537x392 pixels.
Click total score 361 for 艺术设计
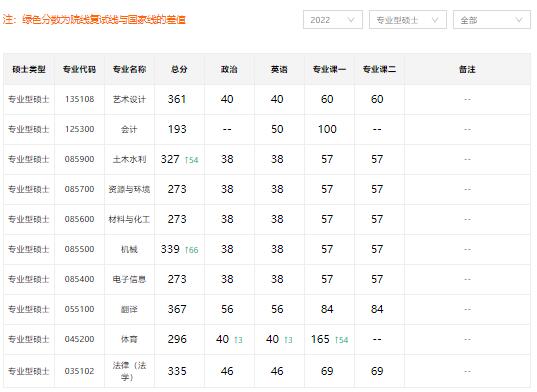[177, 99]
